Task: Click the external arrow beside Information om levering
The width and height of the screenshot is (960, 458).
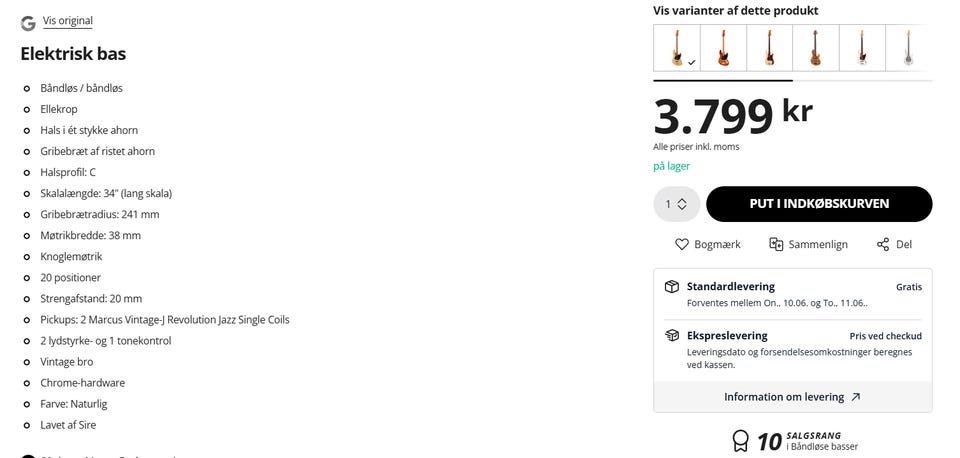Action: pyautogui.click(x=855, y=397)
